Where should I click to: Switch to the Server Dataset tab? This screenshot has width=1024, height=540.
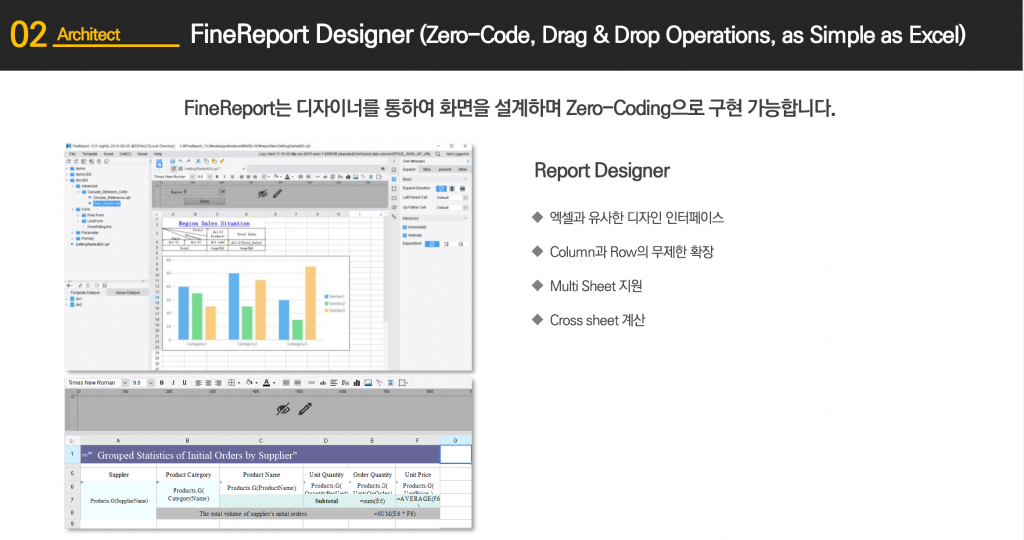coord(128,292)
